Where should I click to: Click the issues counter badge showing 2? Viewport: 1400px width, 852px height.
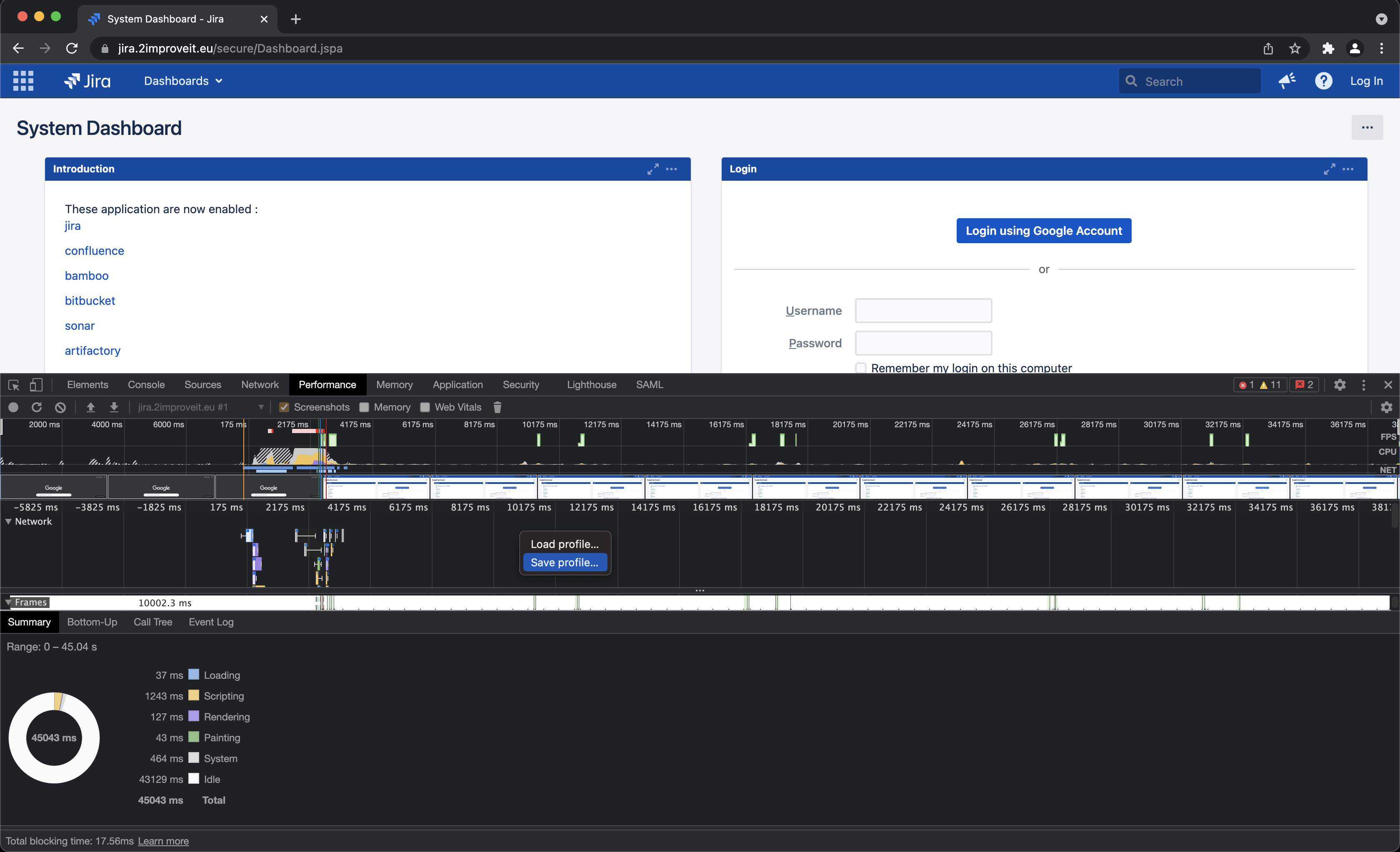1303,385
